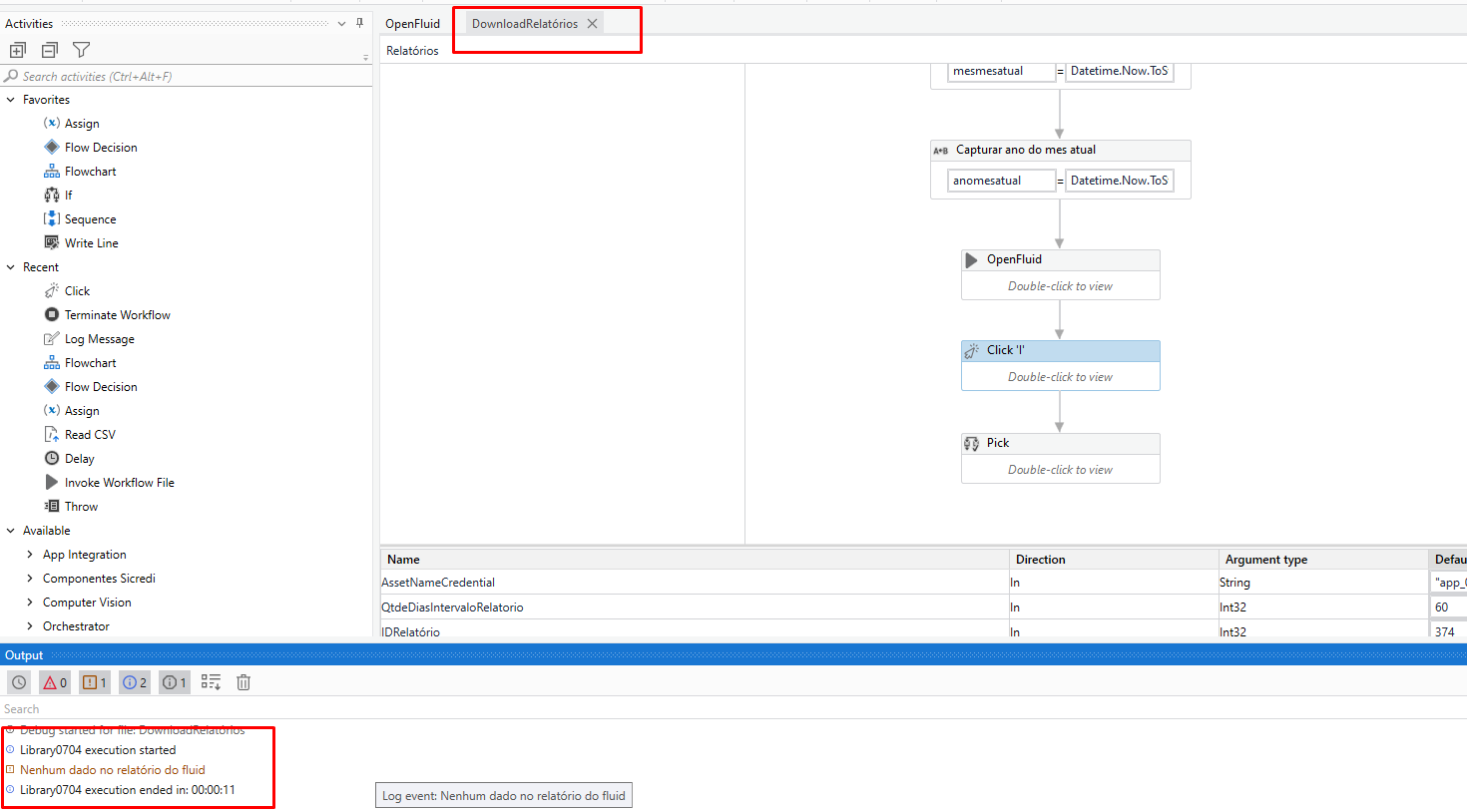1467x812 pixels.
Task: Open the Output panel options list
Action: tap(211, 681)
